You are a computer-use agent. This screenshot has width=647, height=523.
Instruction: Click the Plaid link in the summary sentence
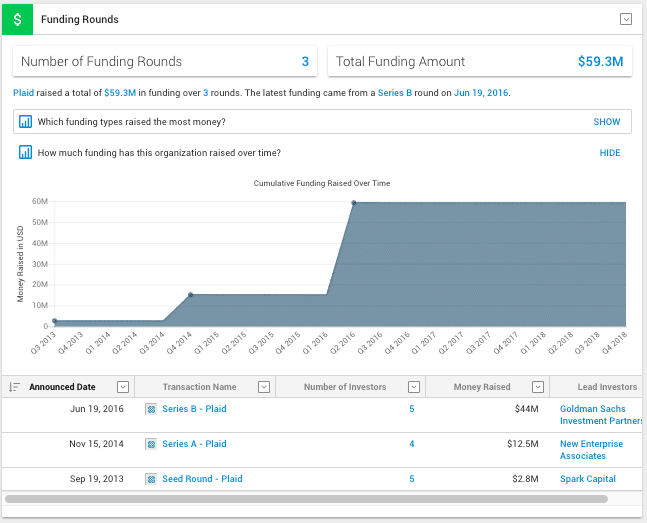click(24, 93)
